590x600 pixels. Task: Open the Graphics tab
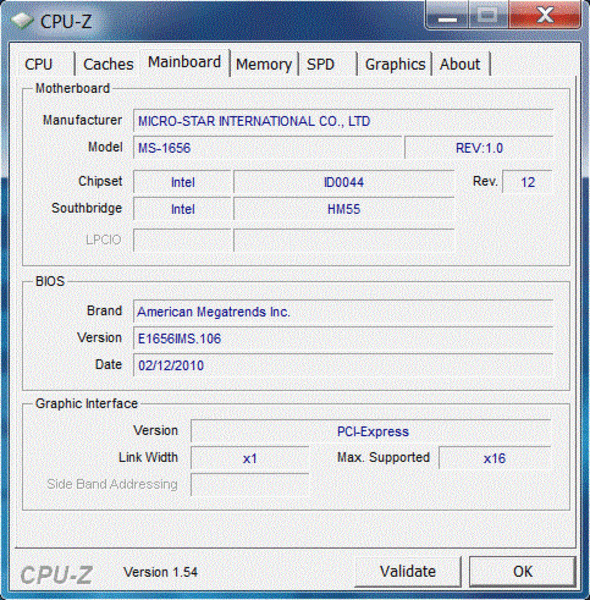pyautogui.click(x=395, y=64)
